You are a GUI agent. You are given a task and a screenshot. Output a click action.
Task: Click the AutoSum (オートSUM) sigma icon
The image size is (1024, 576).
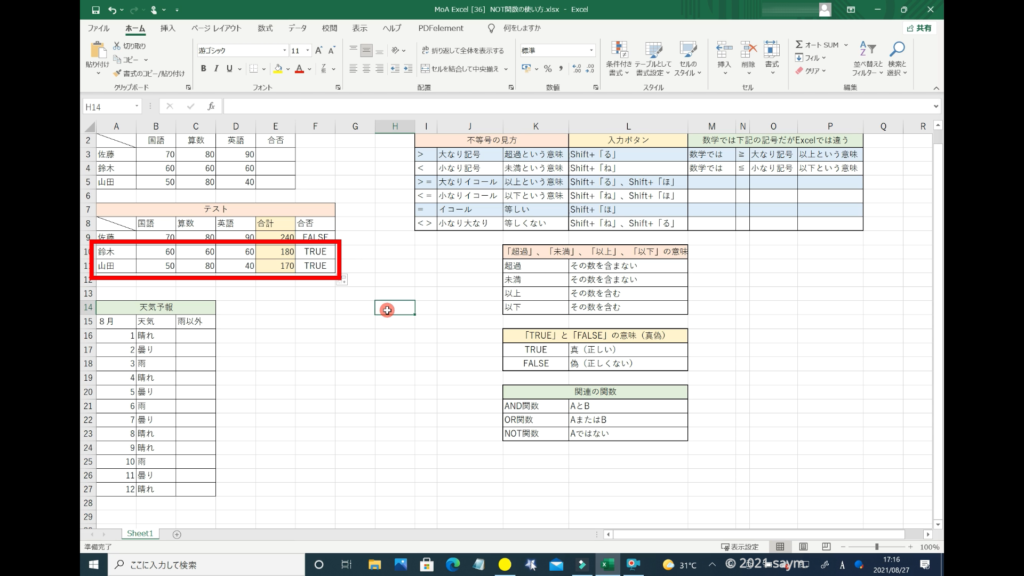pos(800,45)
